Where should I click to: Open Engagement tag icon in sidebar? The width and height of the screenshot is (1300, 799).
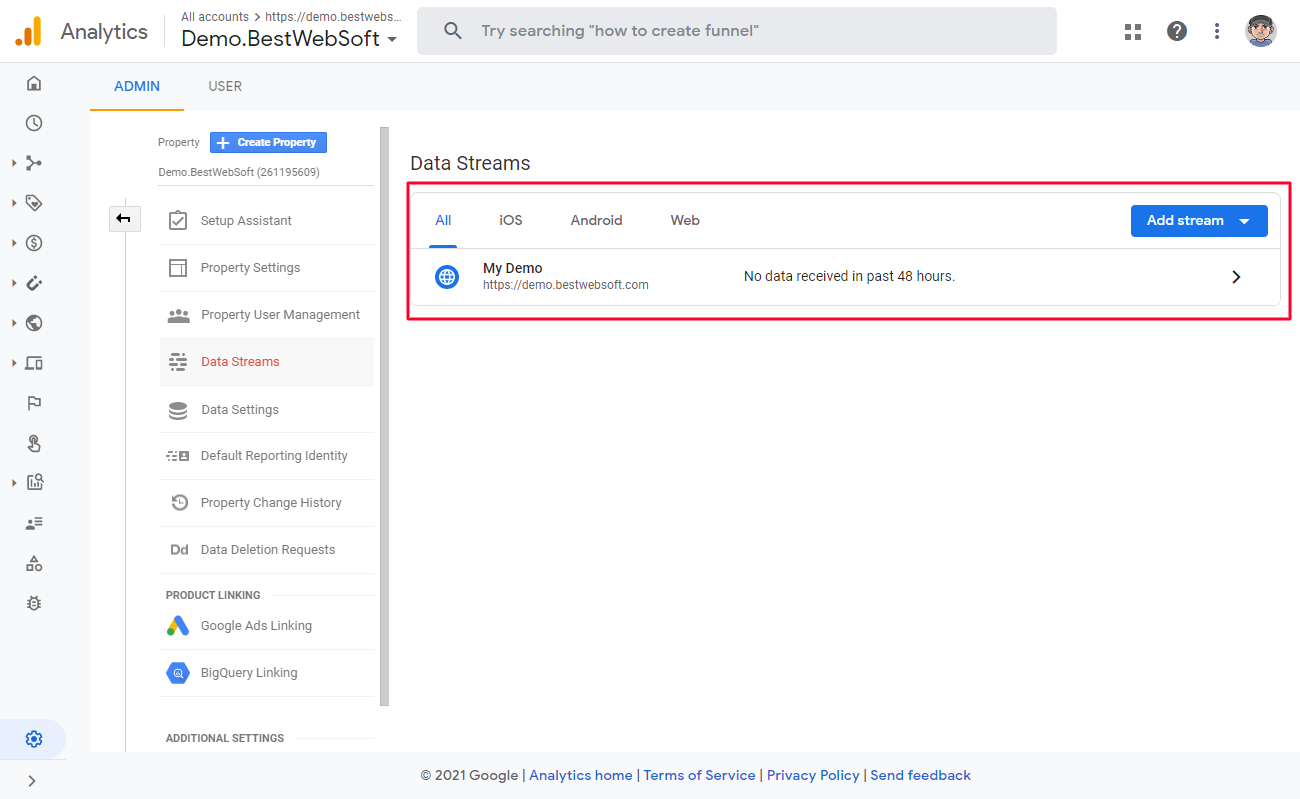pyautogui.click(x=34, y=203)
